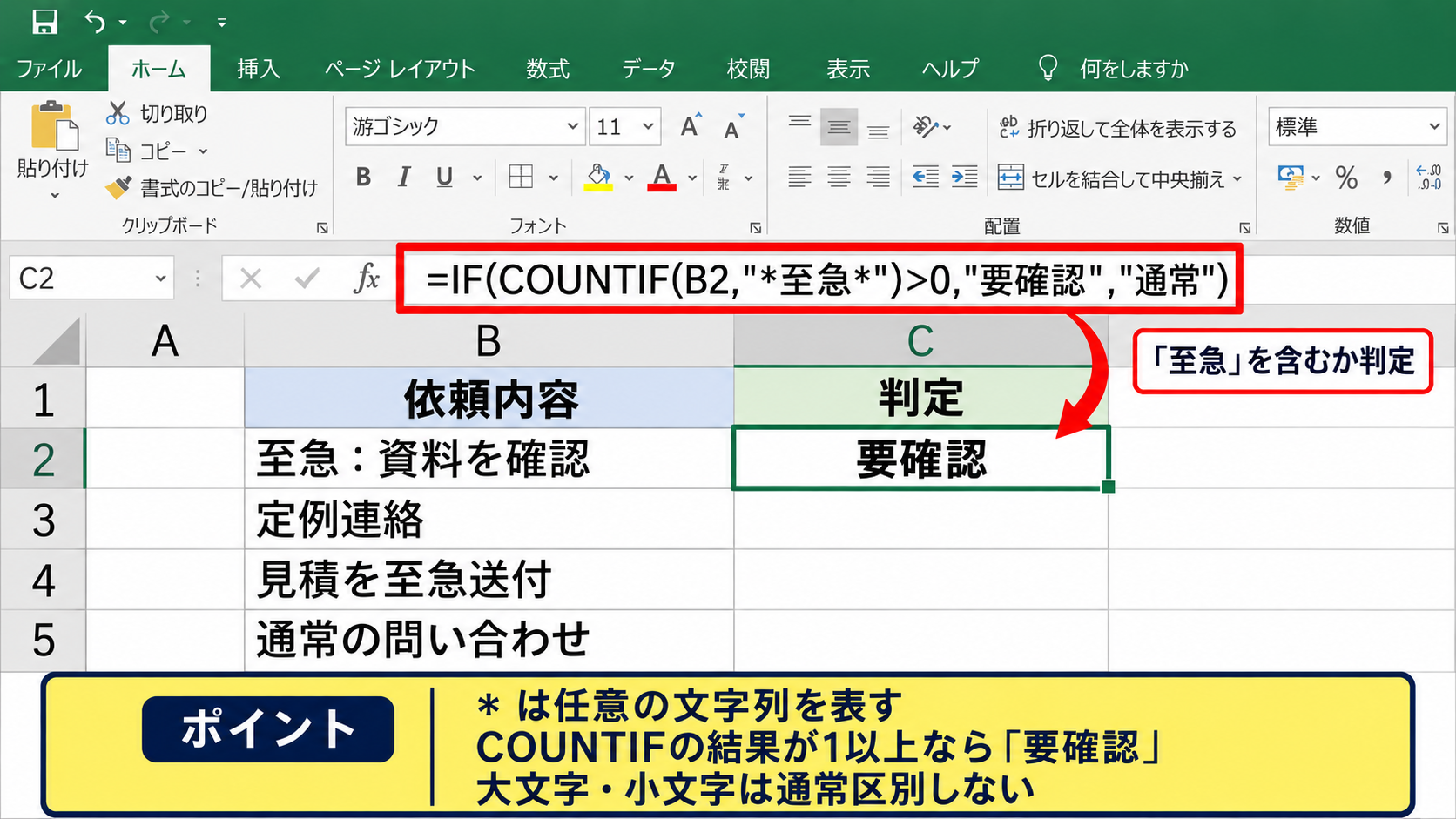Expand the borders dropdown arrow
This screenshot has height=819, width=1456.
[x=553, y=178]
